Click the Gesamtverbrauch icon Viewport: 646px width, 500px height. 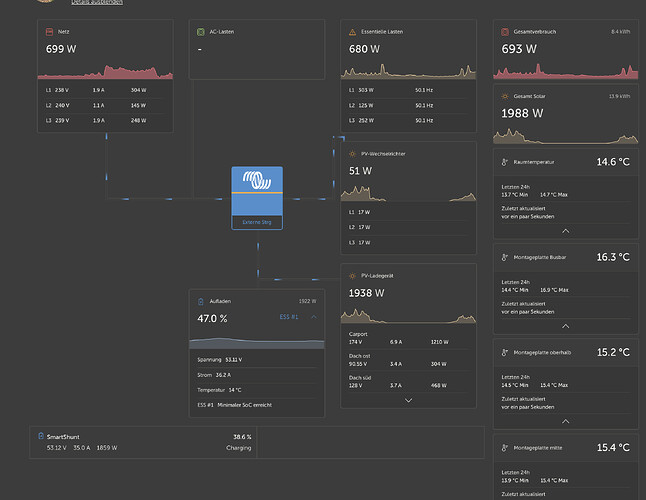tap(503, 32)
